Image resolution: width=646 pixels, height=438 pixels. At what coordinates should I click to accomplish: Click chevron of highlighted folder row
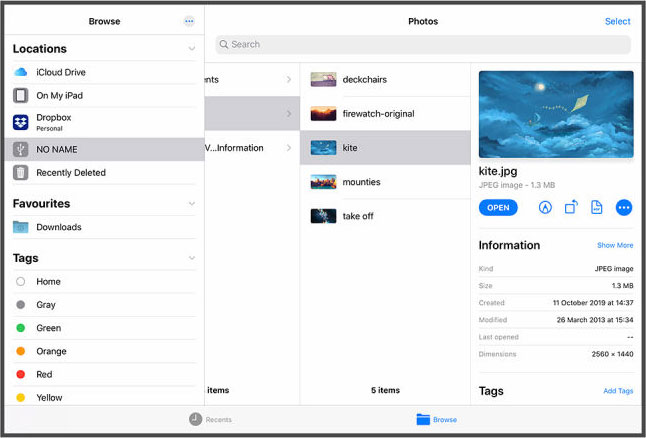point(289,114)
